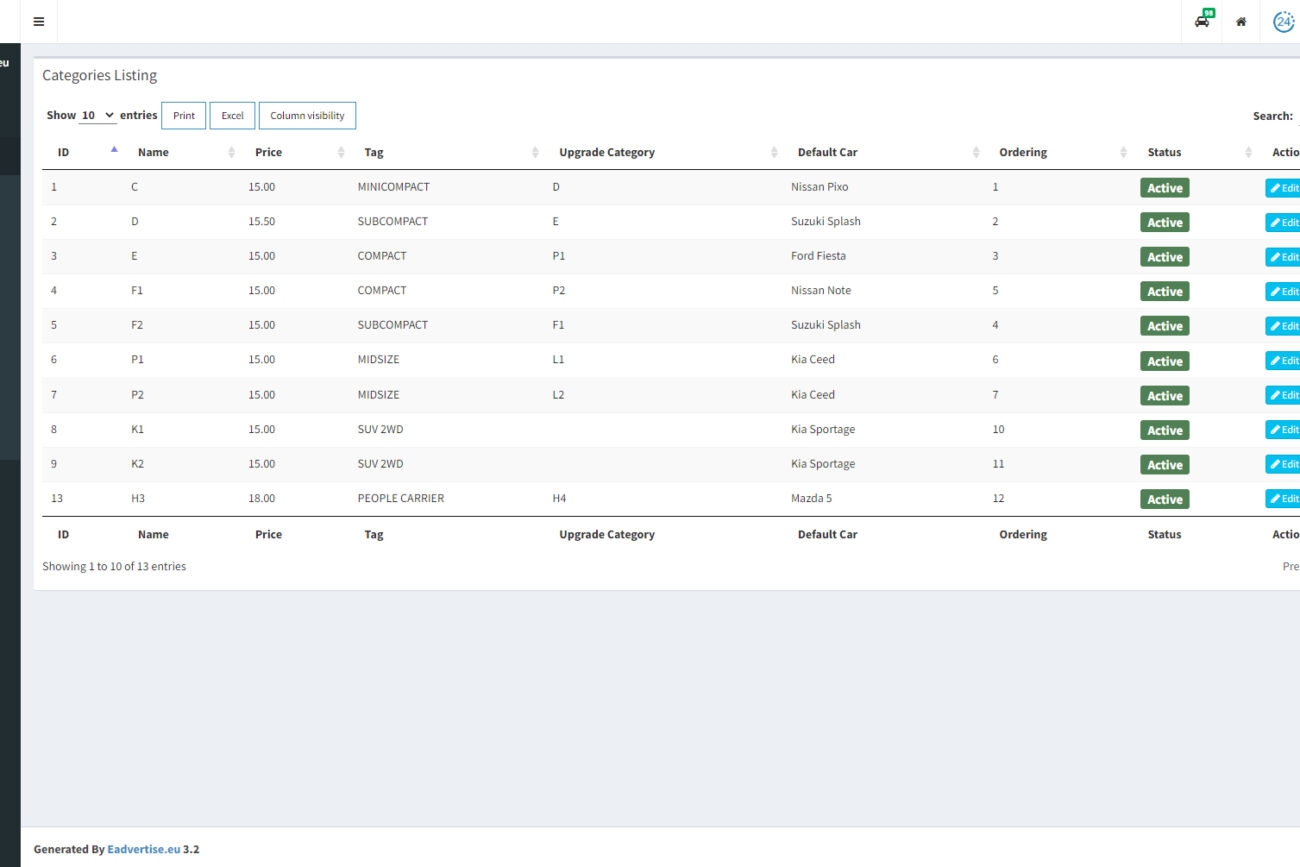The width and height of the screenshot is (1300, 867).
Task: Edit the H3 People Carrier category row
Action: pyautogui.click(x=1283, y=499)
